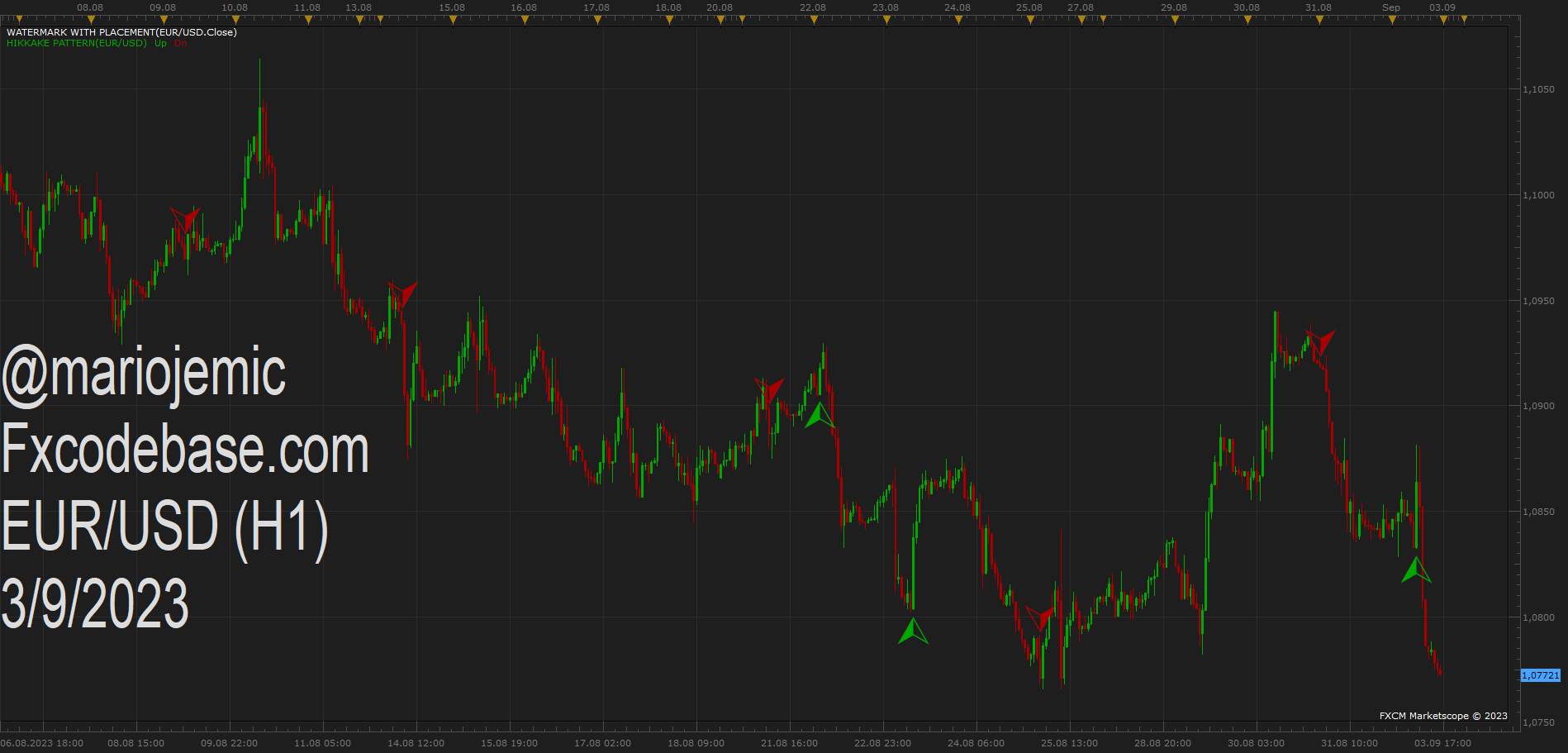Click the 1,0750 price axis label
Screen dimensions: 1568x753
pos(1538,722)
